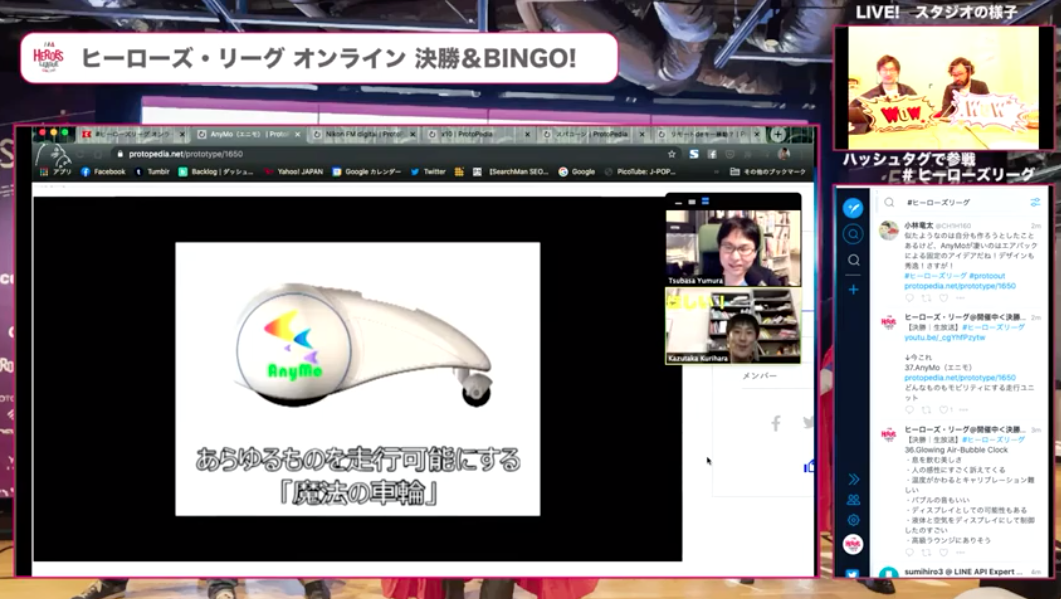The width and height of the screenshot is (1061, 599).
Task: Minimize the floating video panel
Action: (679, 202)
